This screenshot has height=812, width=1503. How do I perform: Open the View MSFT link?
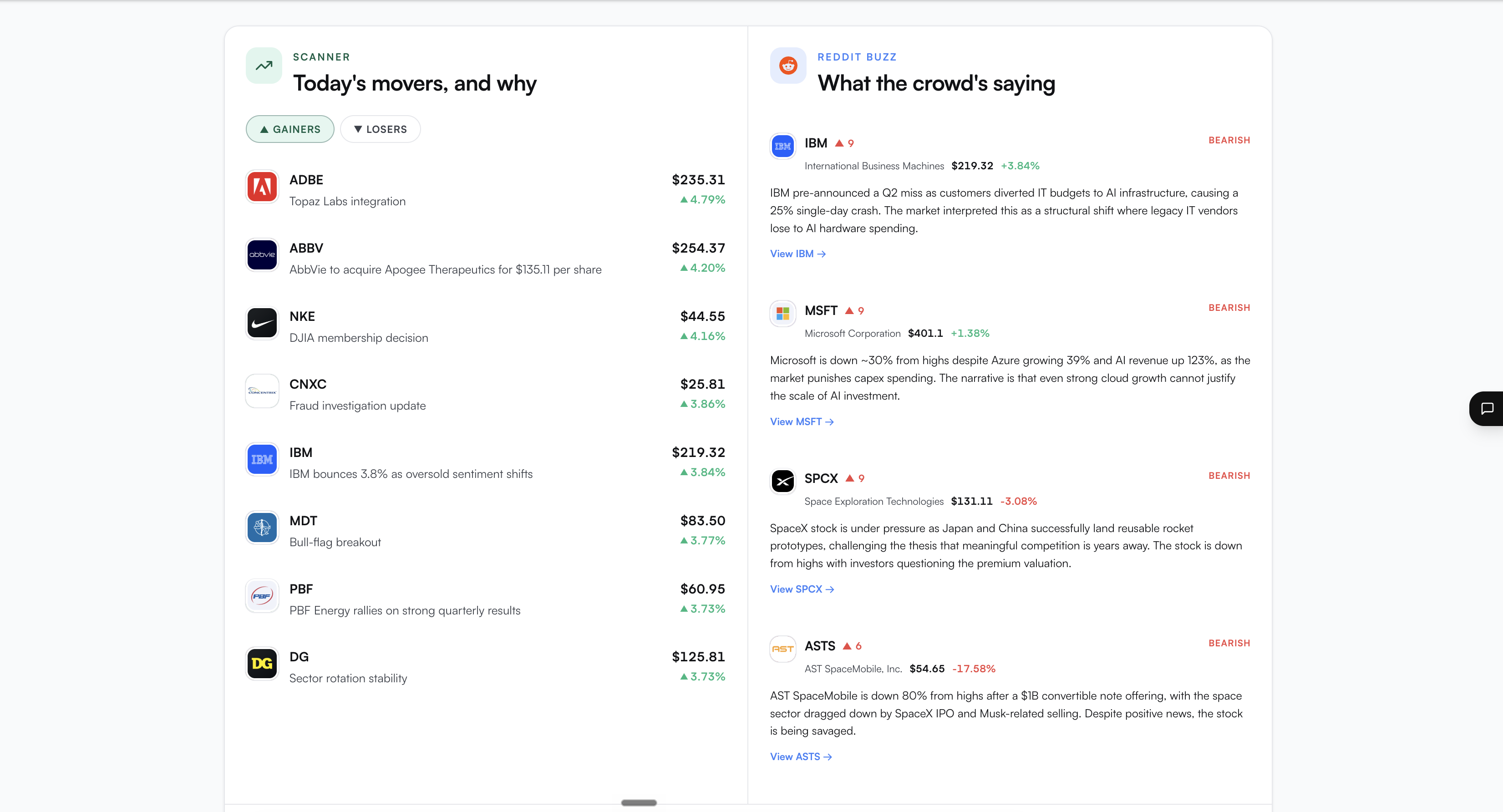coord(802,422)
